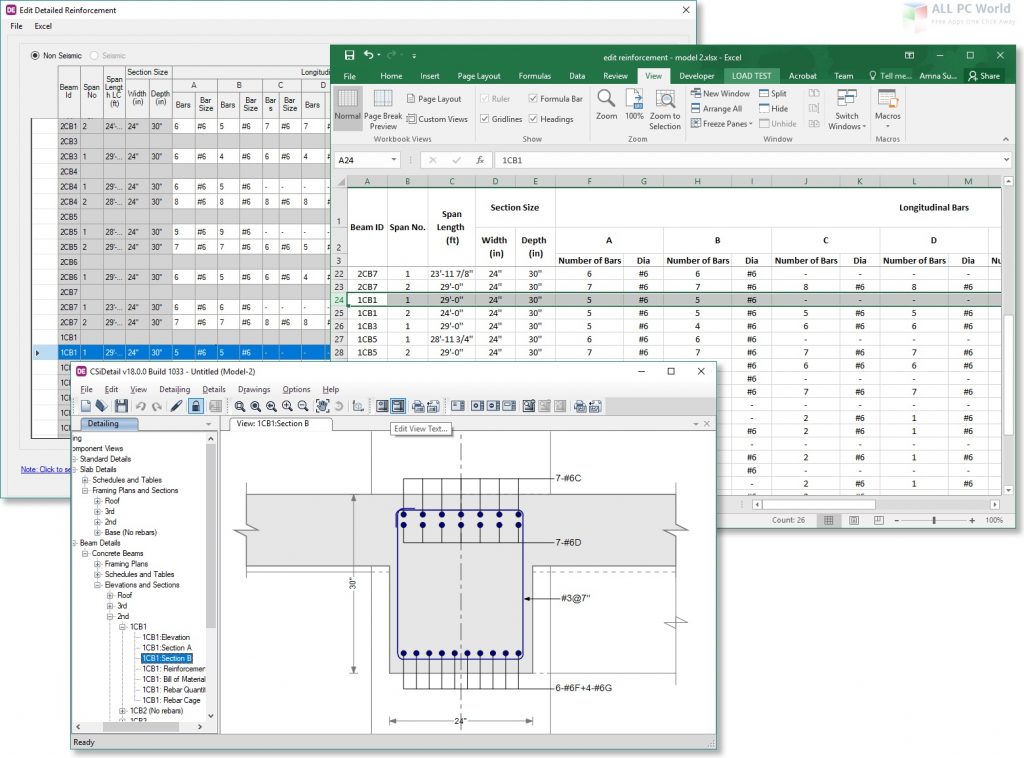
Task: Click the Tell me search box in Excel
Action: 890,76
